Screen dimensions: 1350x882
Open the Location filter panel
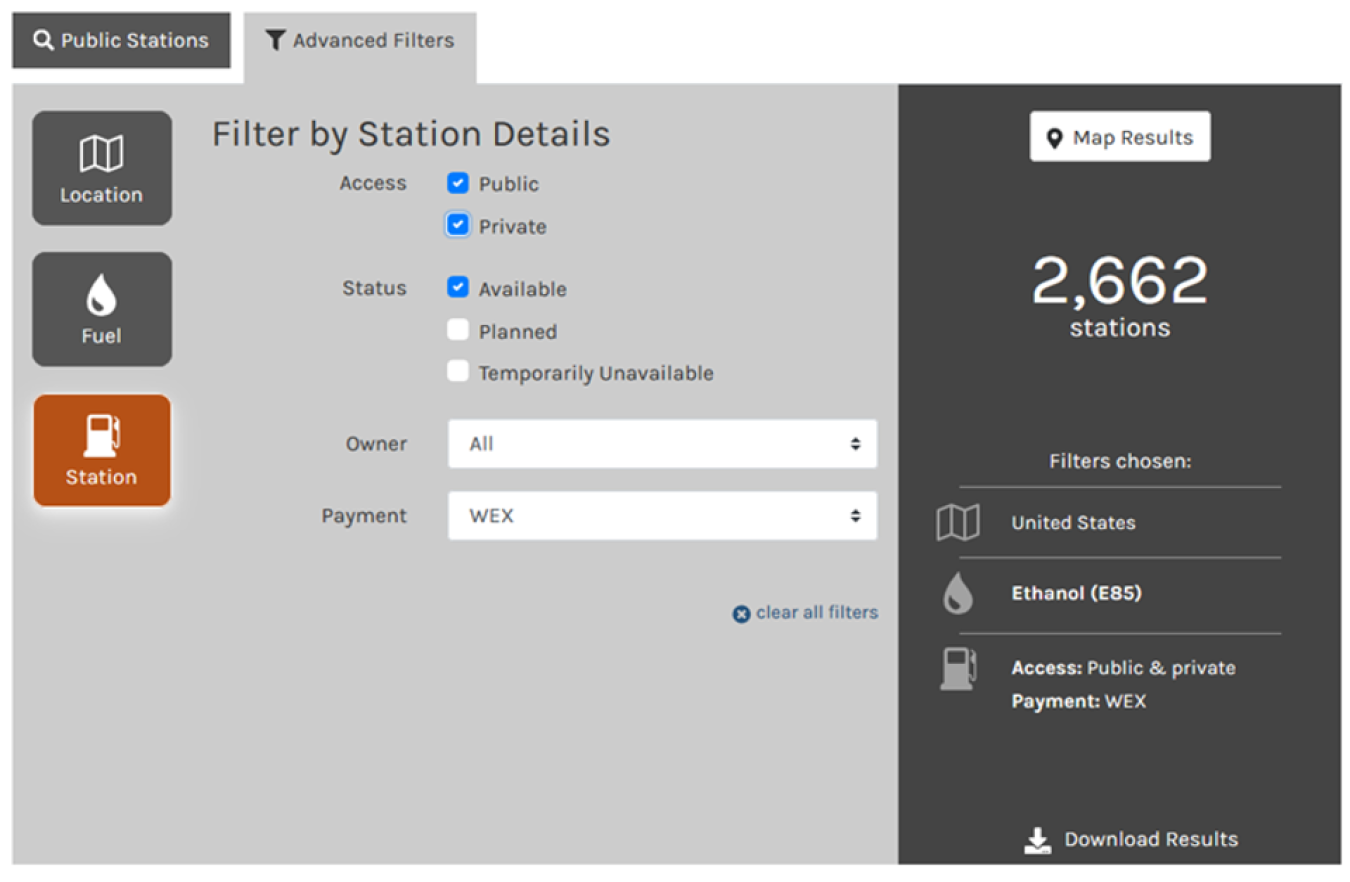102,168
